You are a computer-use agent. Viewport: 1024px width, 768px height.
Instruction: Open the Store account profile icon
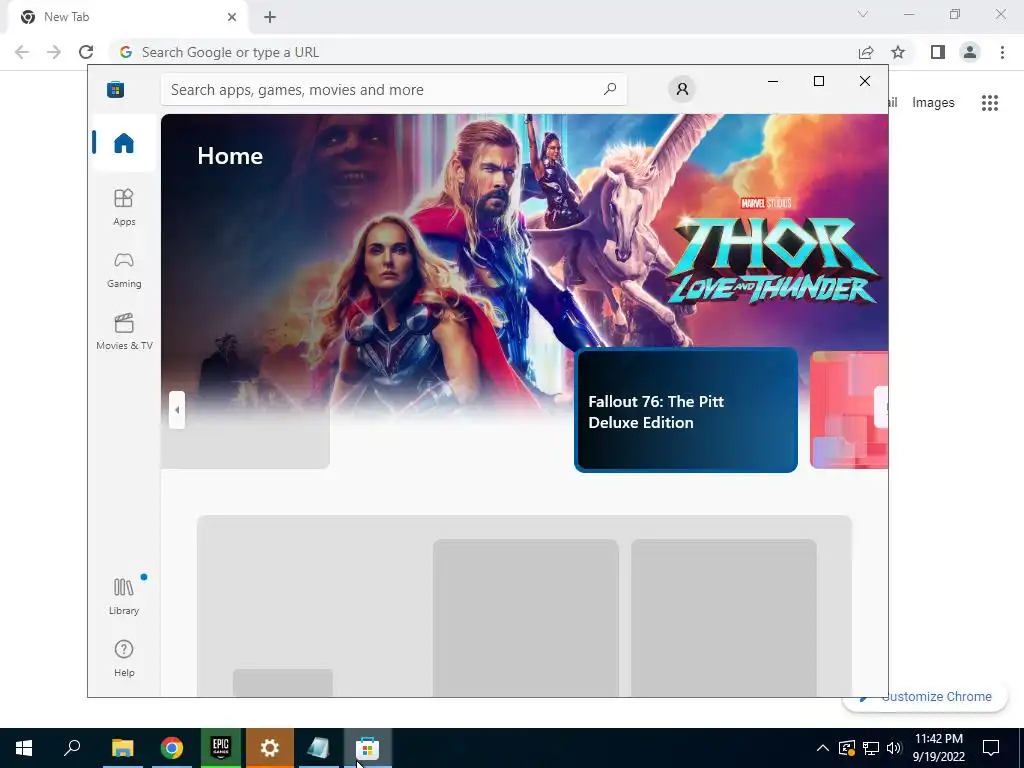682,89
